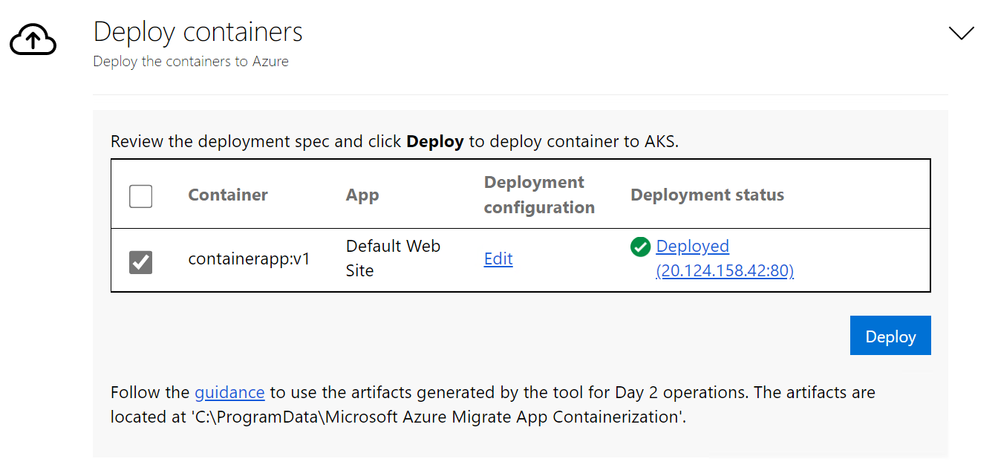
Task: Click the cloud upload icon
Action: (33, 40)
